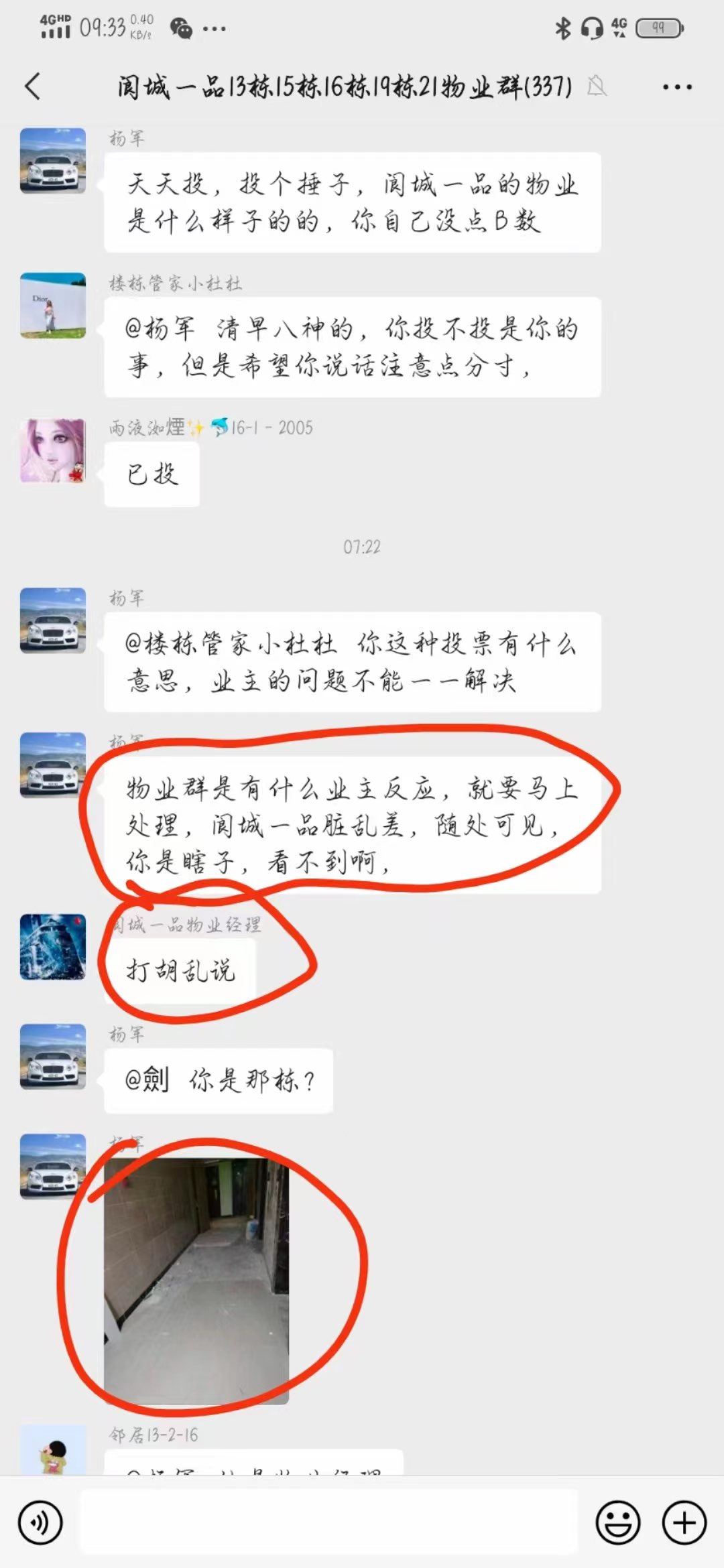Tap 雨液洳煙's anime girl avatar
The width and height of the screenshot is (724, 1568).
pos(53,450)
